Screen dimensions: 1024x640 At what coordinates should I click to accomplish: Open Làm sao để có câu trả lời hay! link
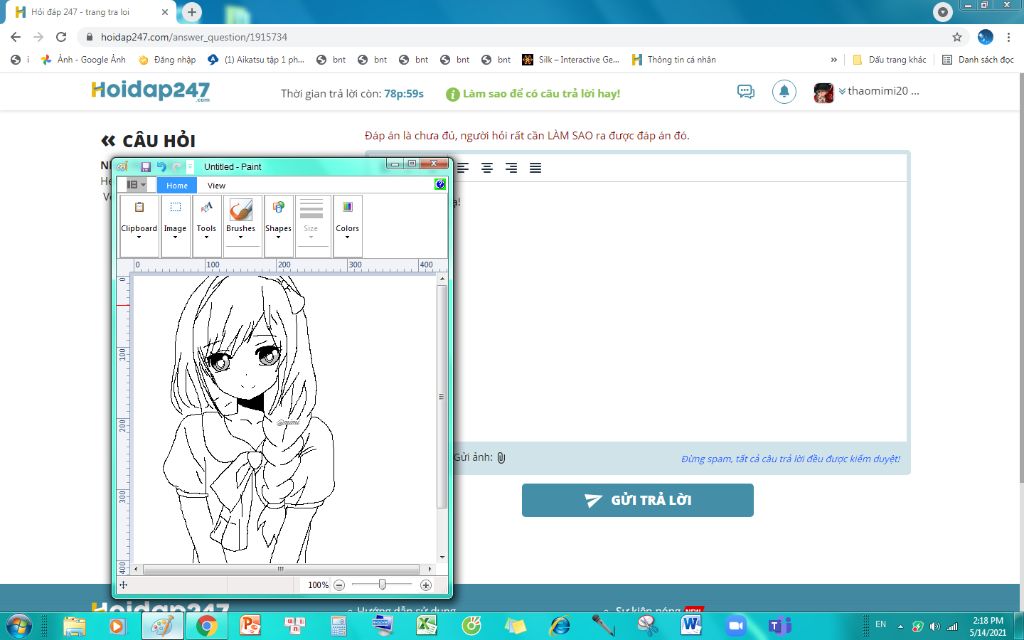tap(533, 94)
